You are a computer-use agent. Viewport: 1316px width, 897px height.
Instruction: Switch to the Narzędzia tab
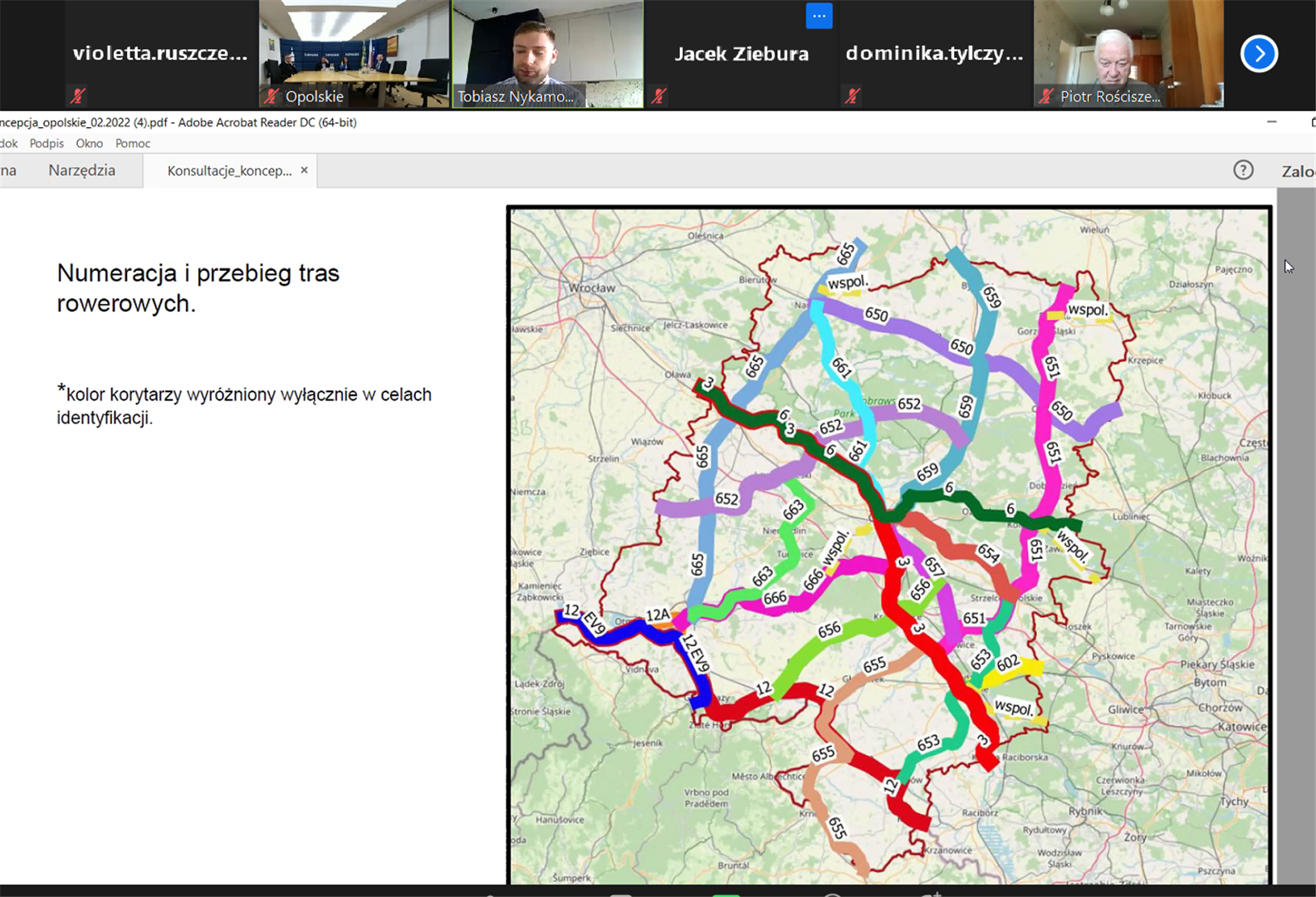pos(81,170)
